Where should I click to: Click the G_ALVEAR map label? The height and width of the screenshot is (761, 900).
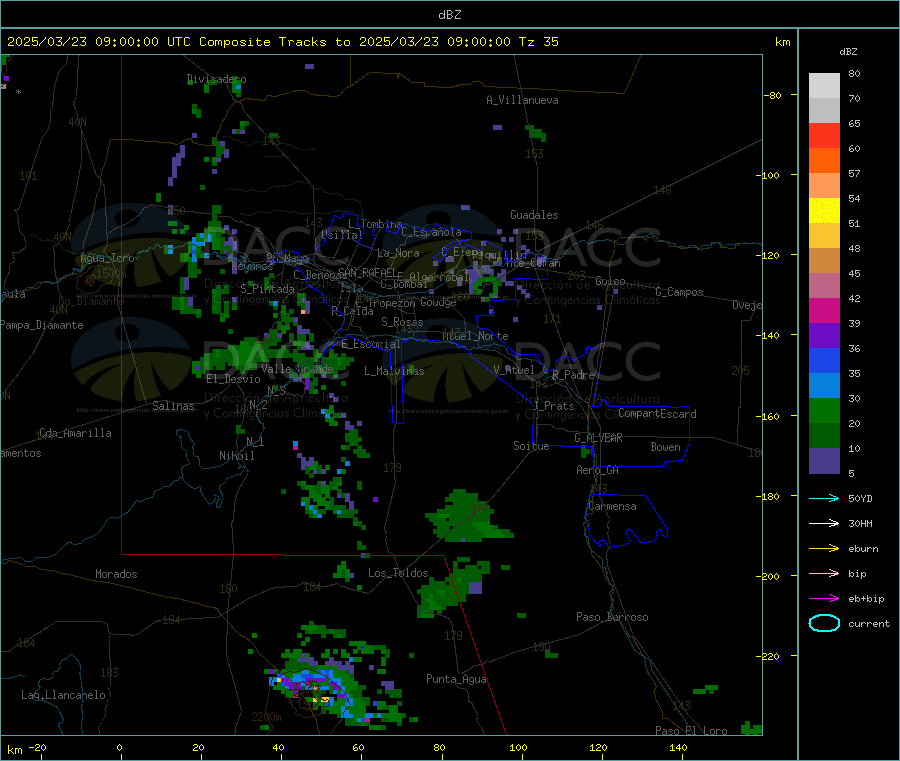(598, 438)
